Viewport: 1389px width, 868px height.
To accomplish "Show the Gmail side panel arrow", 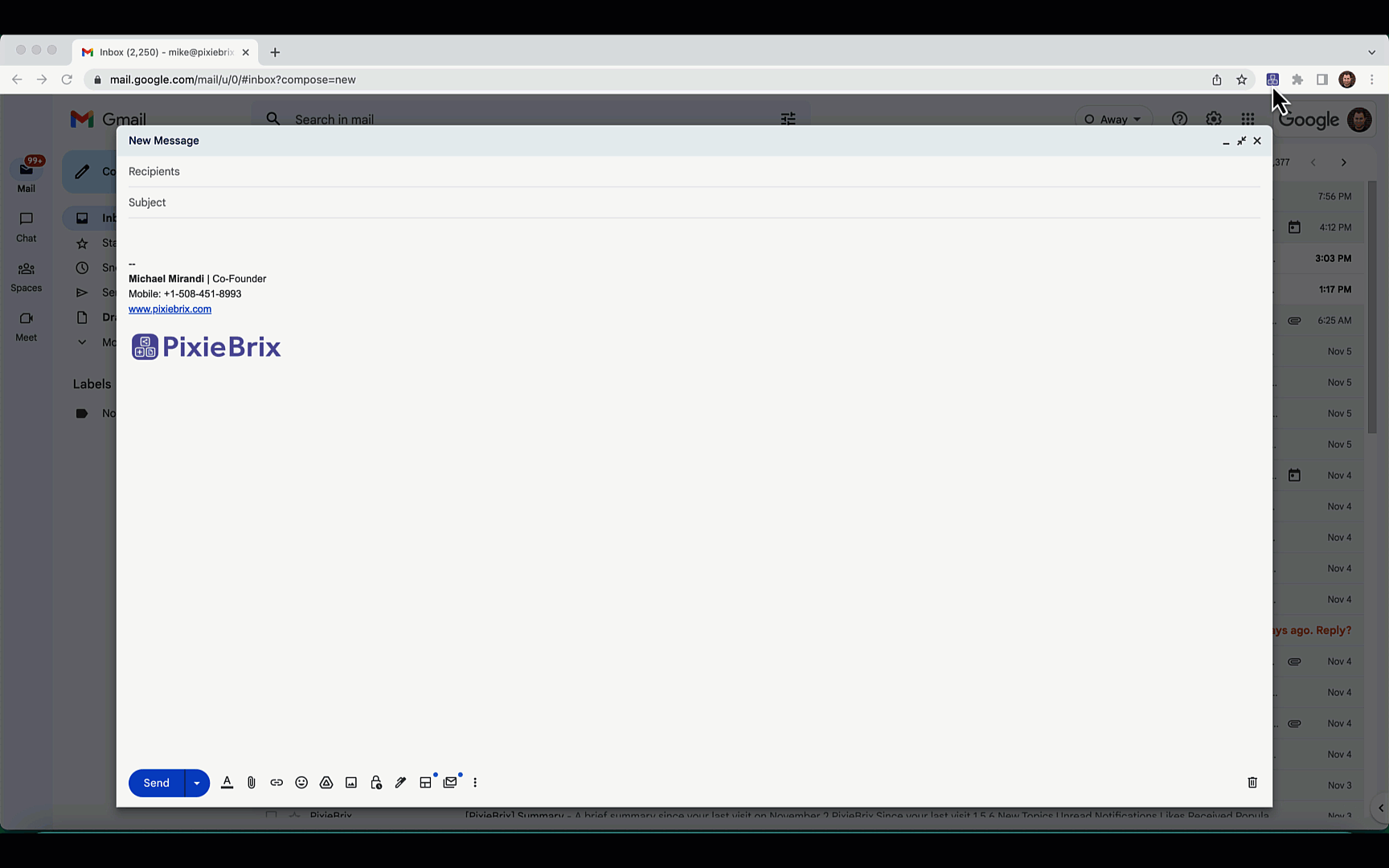I will (x=1380, y=808).
